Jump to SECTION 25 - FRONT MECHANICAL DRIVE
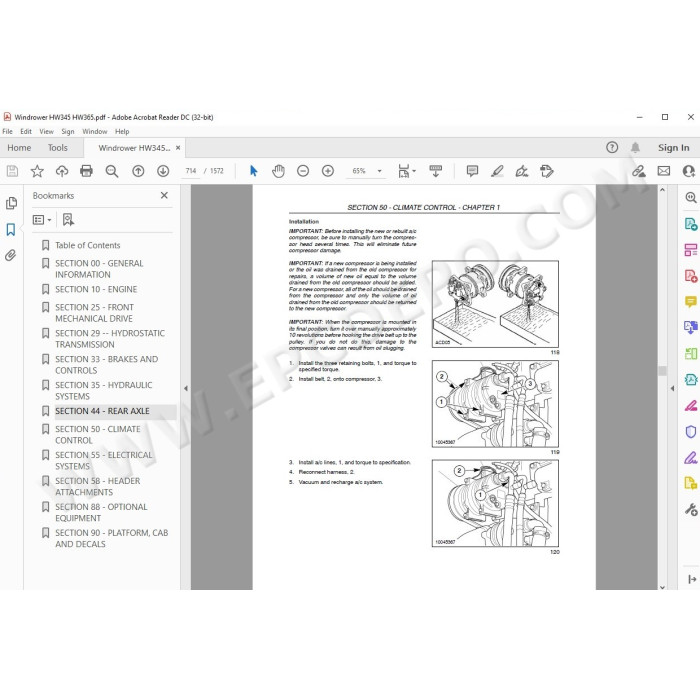700x700 pixels. pyautogui.click(x=94, y=313)
